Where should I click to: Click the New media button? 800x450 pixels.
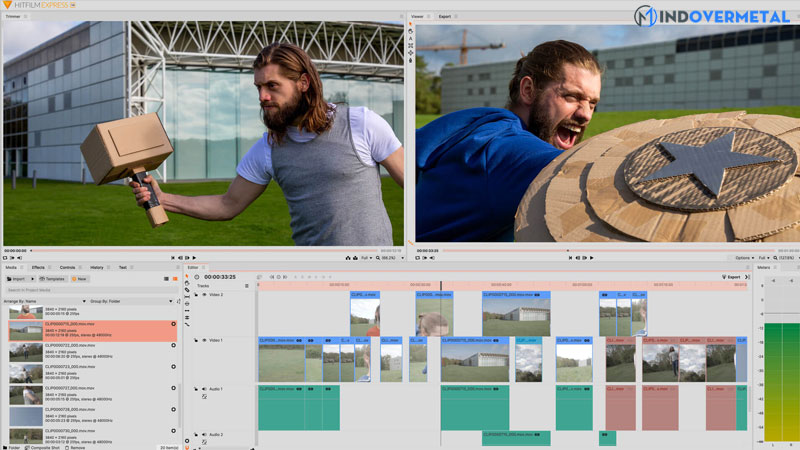(x=79, y=279)
